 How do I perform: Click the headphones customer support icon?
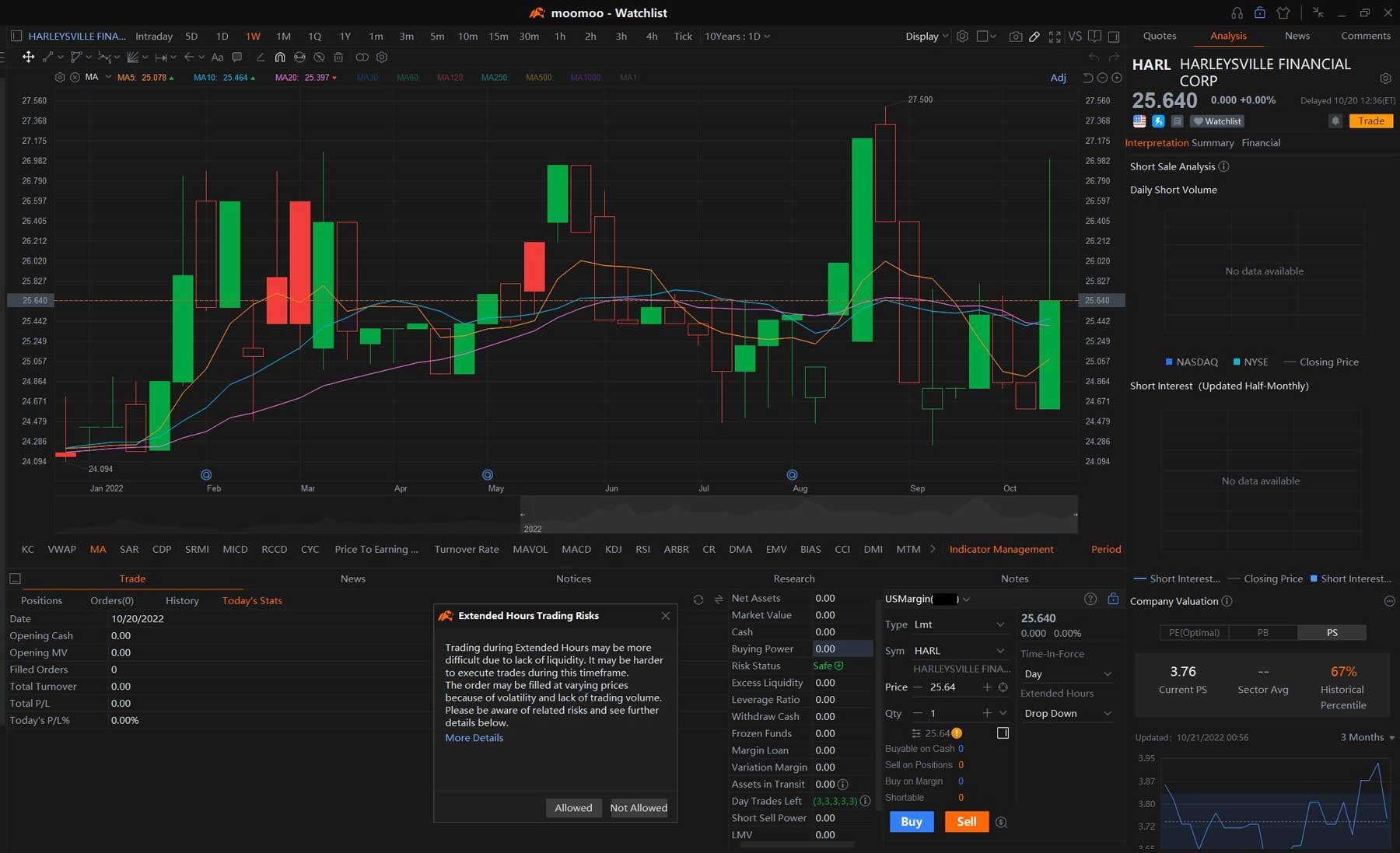pos(1237,12)
